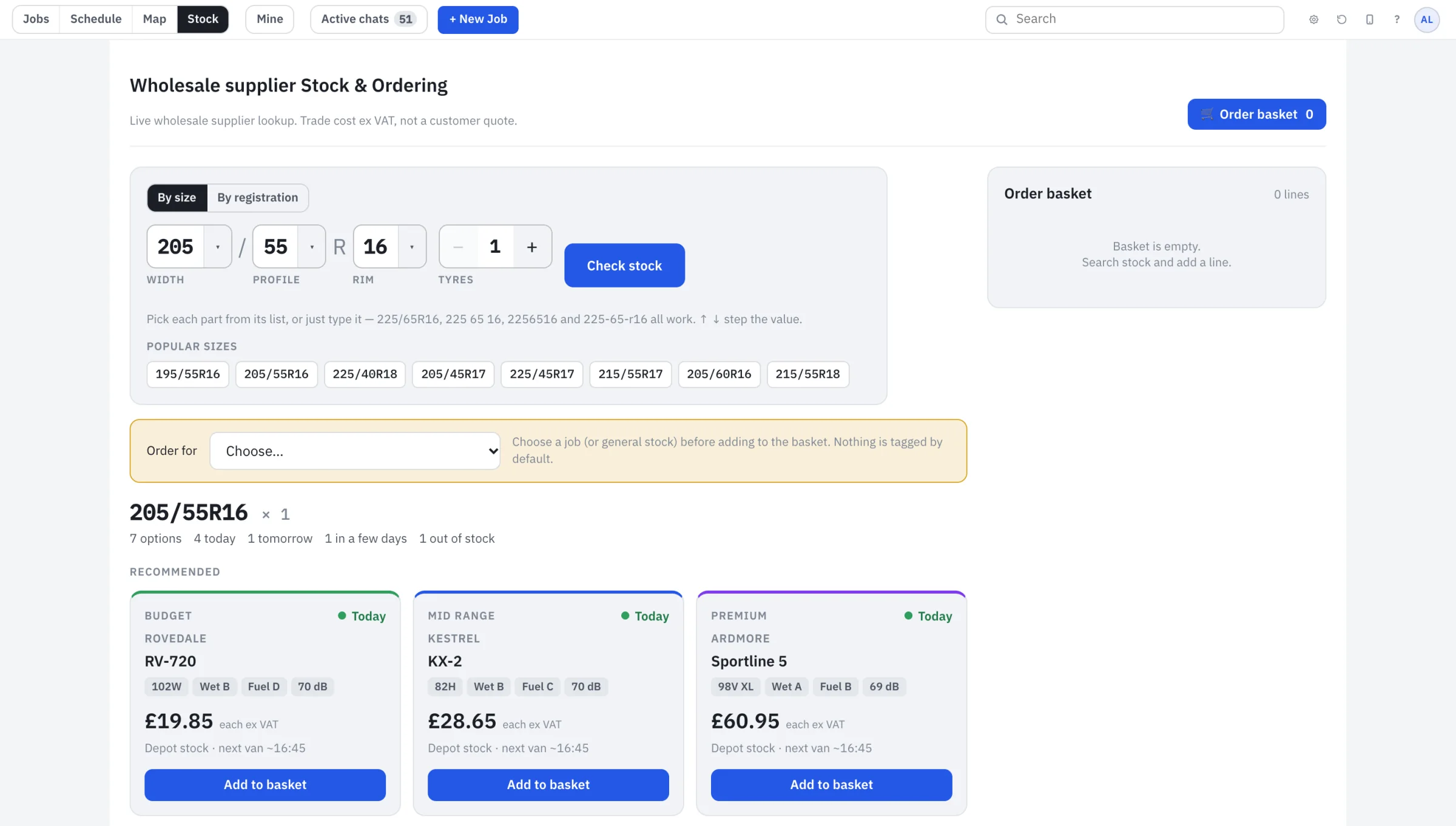
Task: Click the Check stock button
Action: pos(624,266)
